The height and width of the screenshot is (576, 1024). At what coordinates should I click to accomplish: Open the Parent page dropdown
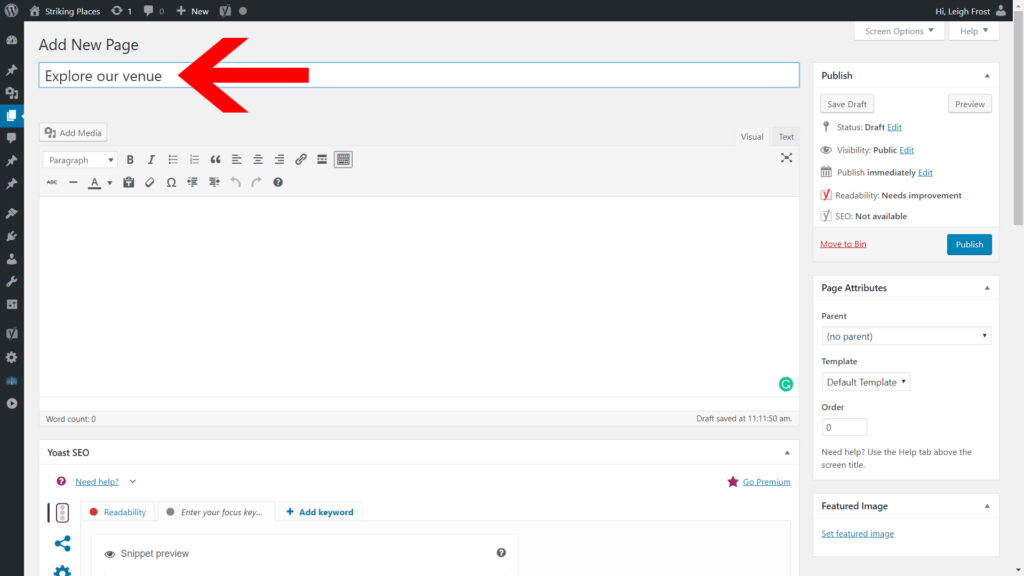click(x=906, y=337)
